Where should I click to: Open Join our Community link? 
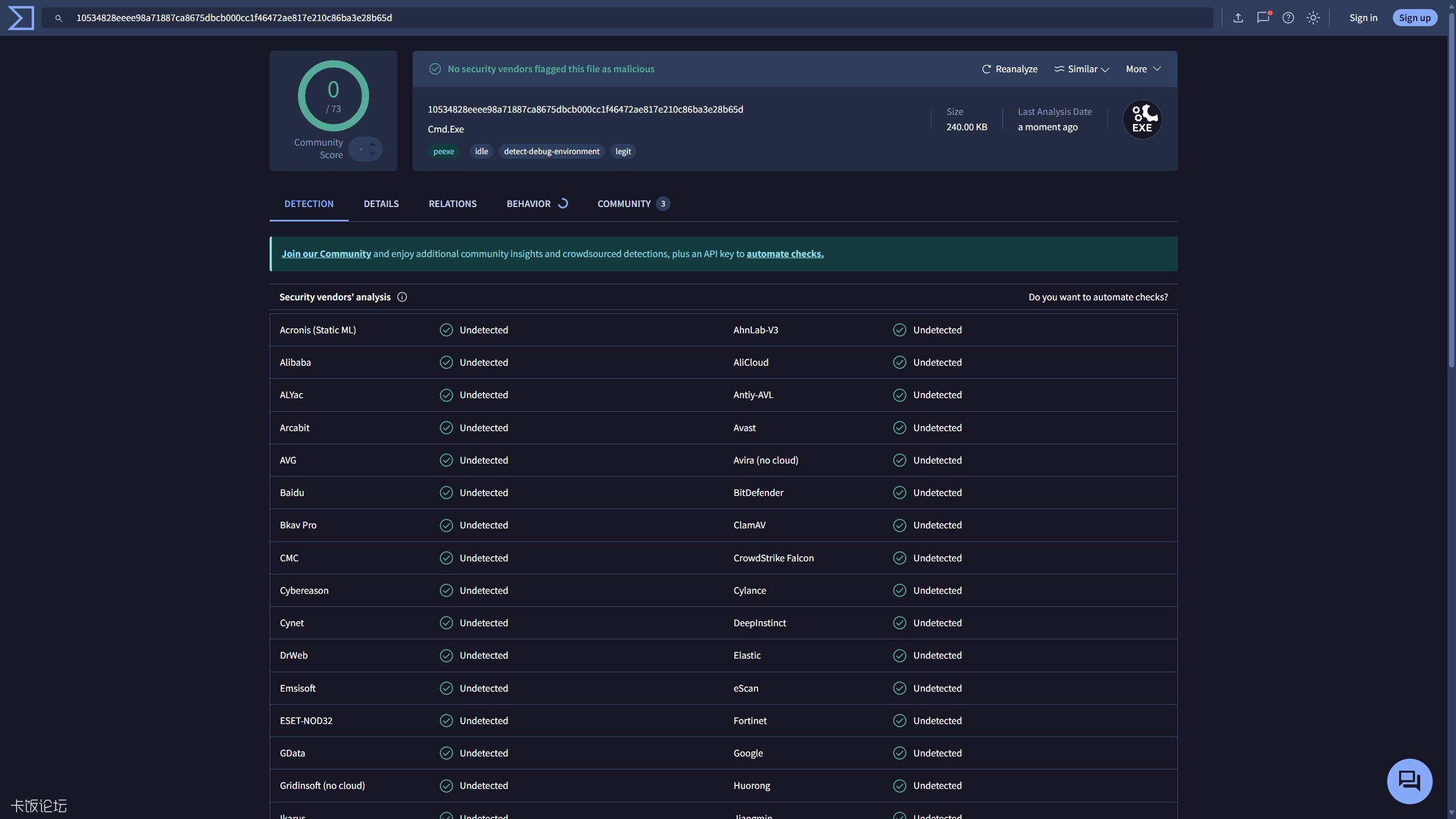click(x=326, y=254)
